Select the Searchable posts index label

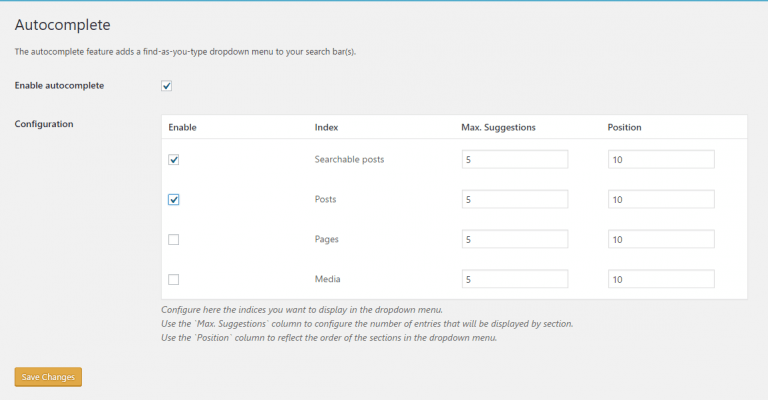[349, 160]
